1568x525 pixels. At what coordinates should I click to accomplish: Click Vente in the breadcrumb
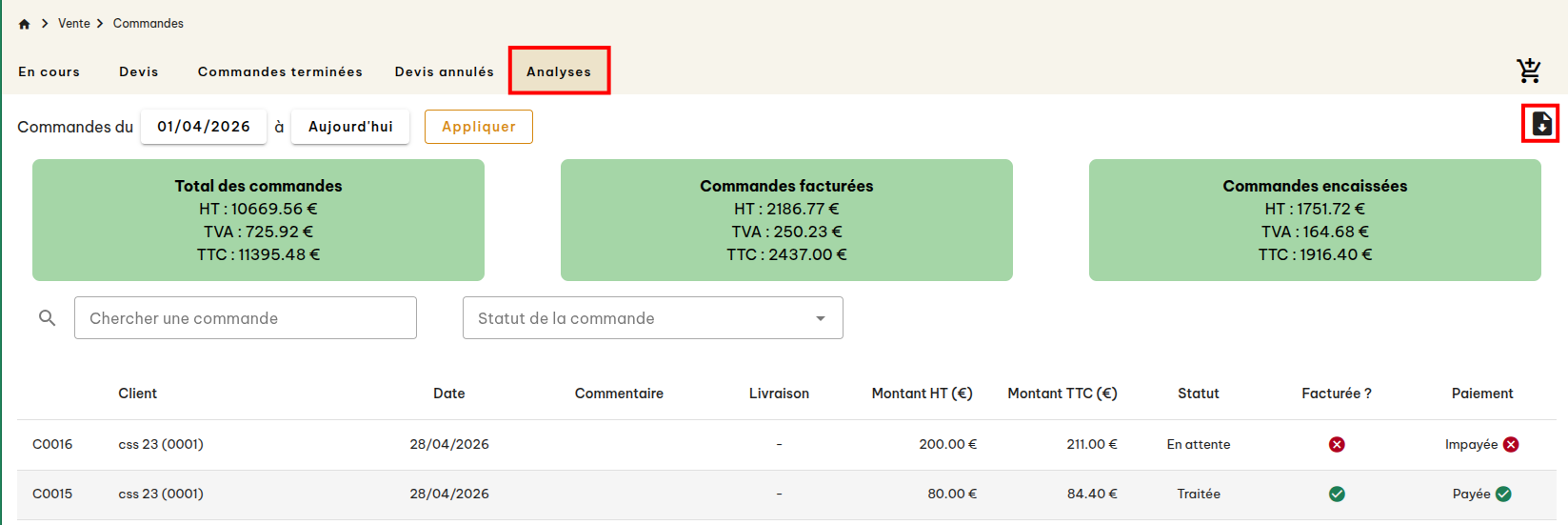[74, 24]
